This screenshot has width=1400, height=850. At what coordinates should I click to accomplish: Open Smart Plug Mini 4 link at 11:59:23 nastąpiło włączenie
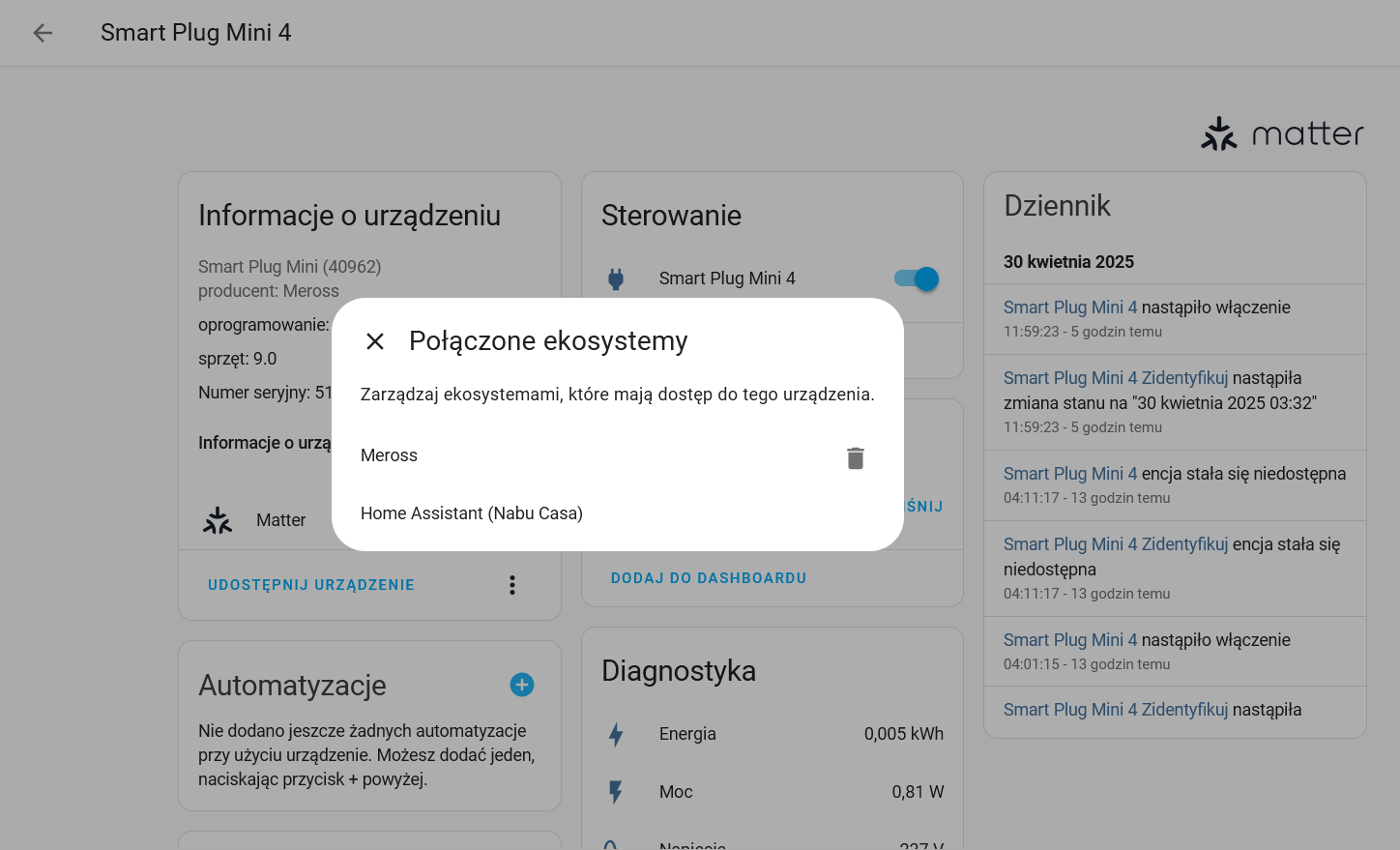[1070, 308]
